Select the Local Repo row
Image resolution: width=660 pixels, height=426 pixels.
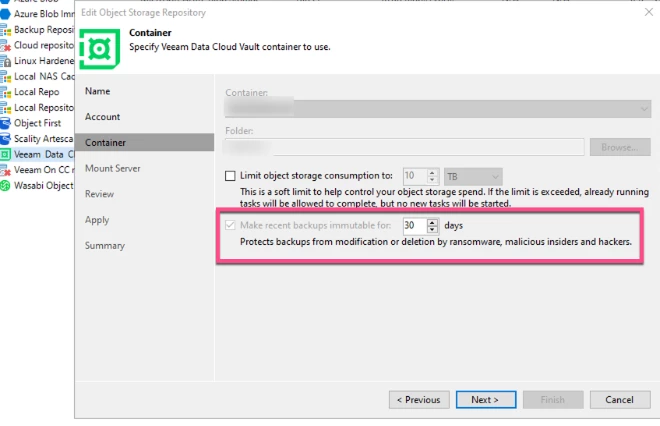pos(37,92)
